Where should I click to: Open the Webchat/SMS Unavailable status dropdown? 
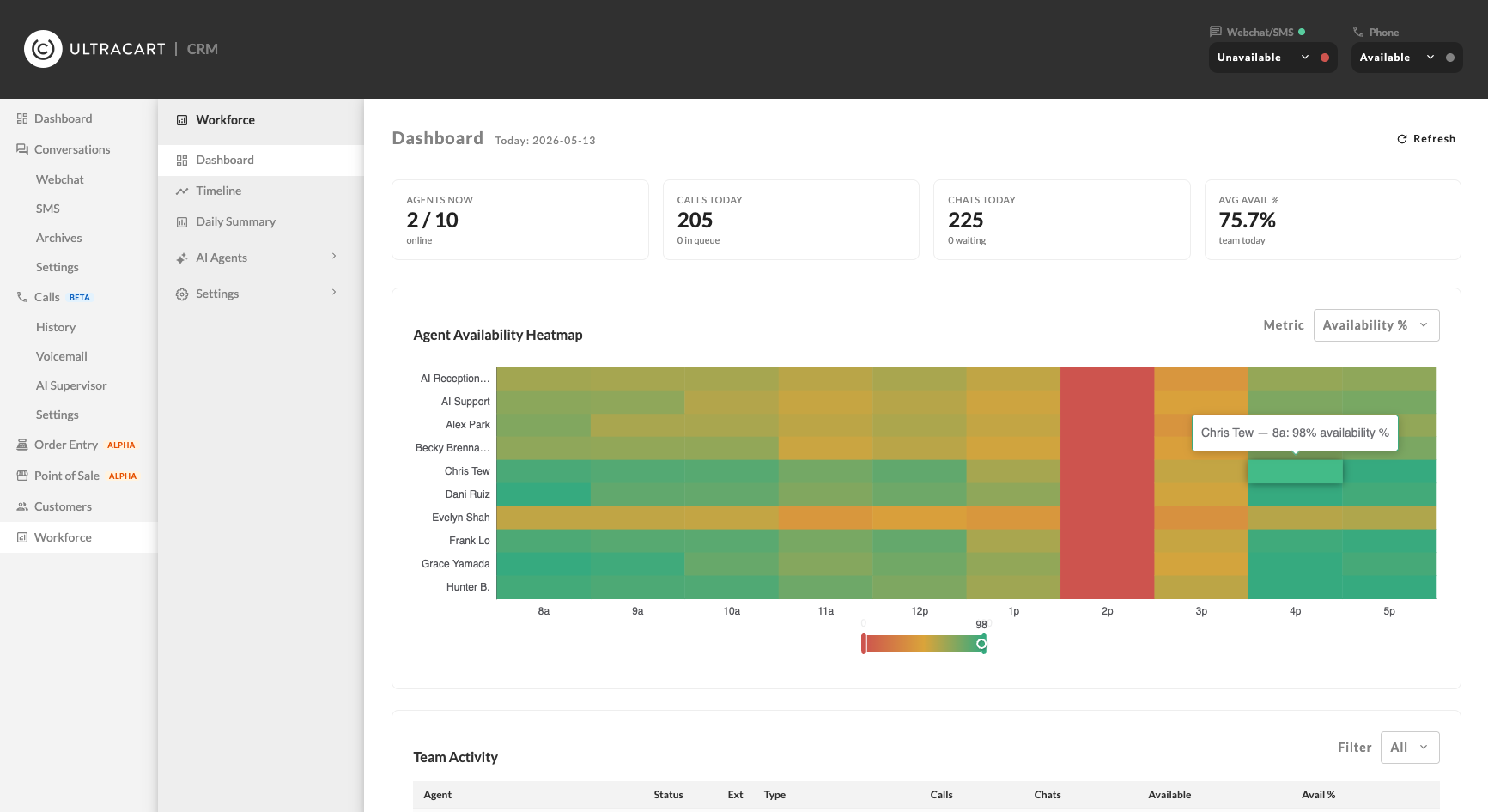(1272, 58)
